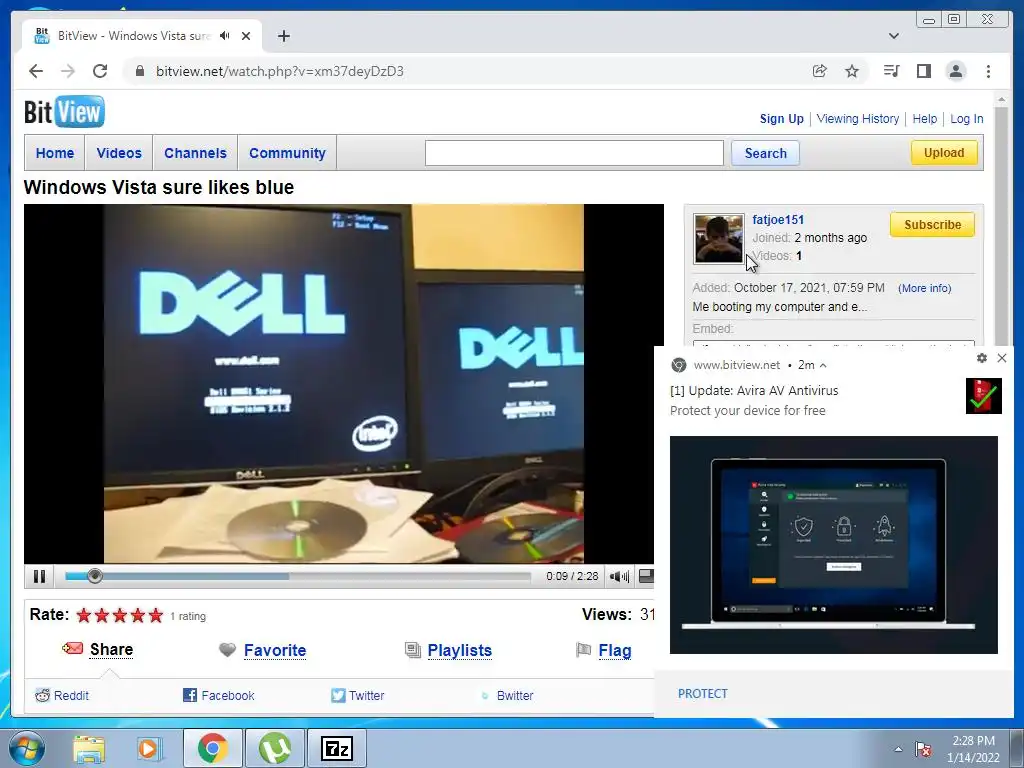Open Windows Start menu

[x=25, y=748]
